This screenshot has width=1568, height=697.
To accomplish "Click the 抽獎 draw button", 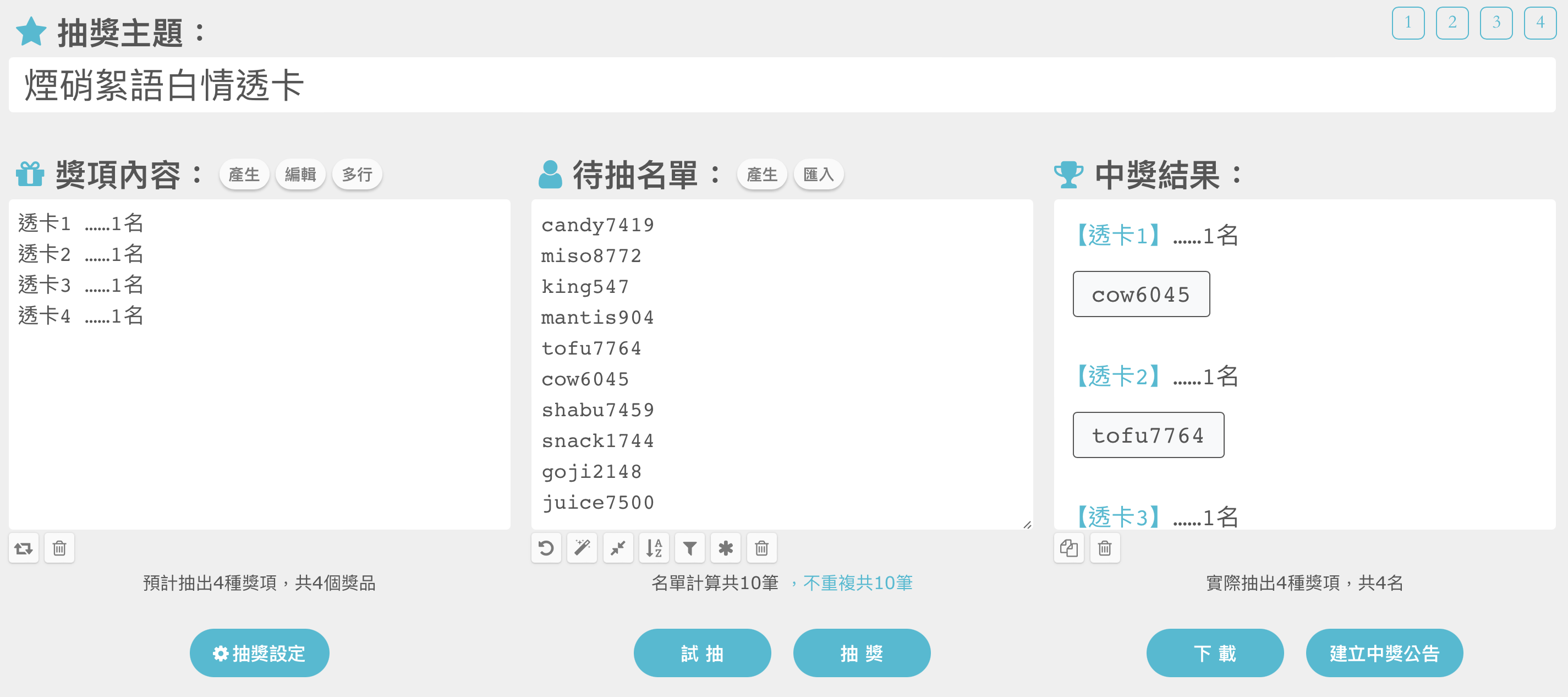I will [x=862, y=653].
